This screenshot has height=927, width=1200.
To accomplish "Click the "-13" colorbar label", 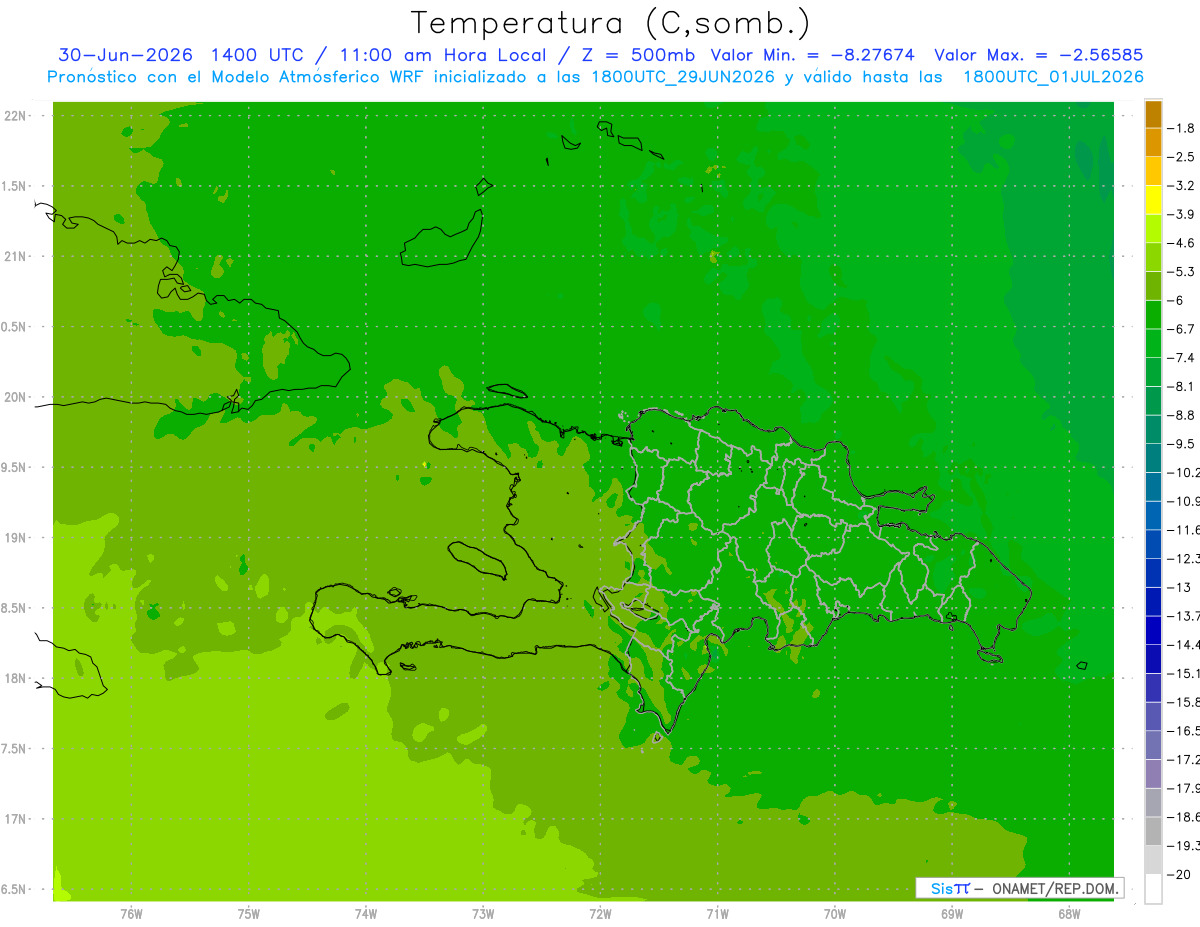I will pos(1178,587).
